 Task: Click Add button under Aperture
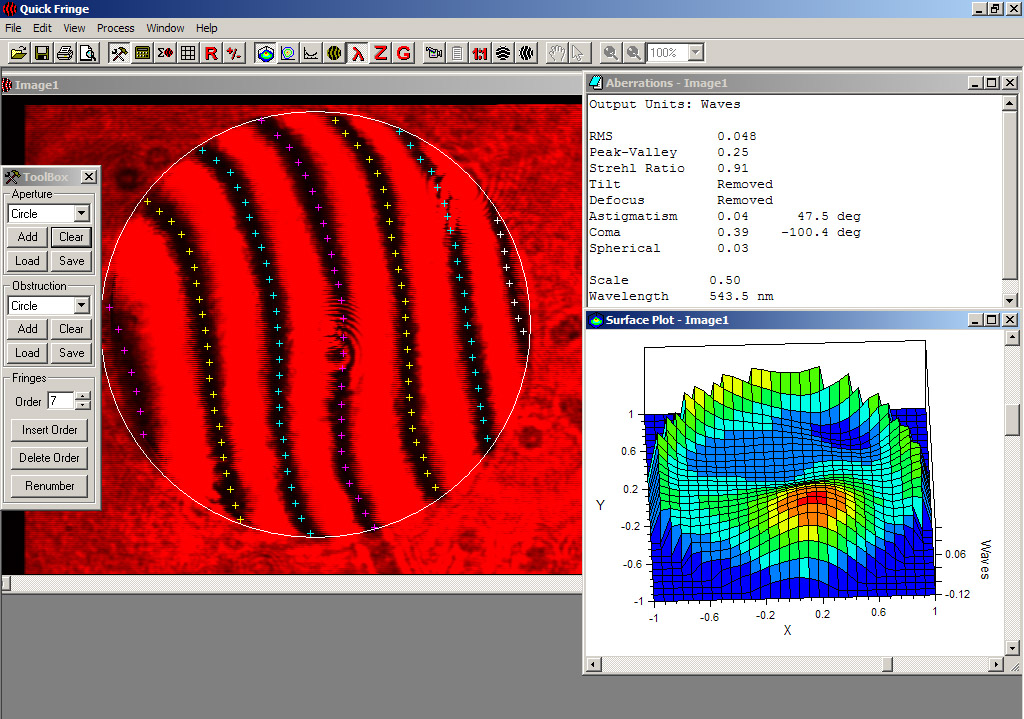pos(27,237)
